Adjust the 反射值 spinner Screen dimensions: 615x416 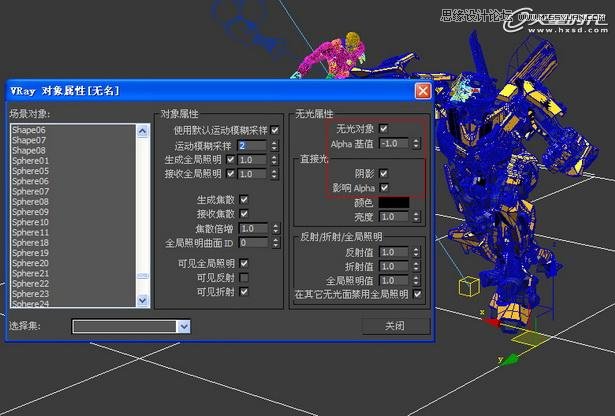pyautogui.click(x=416, y=252)
